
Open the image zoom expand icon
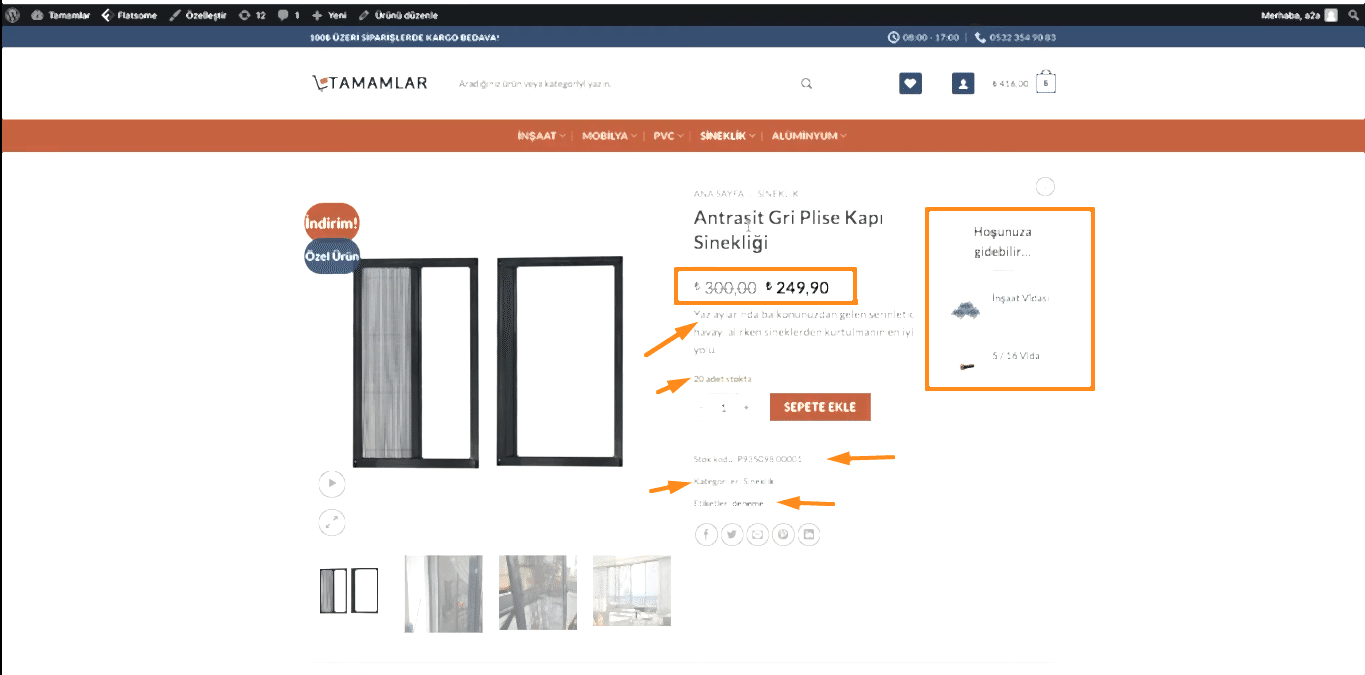(331, 521)
